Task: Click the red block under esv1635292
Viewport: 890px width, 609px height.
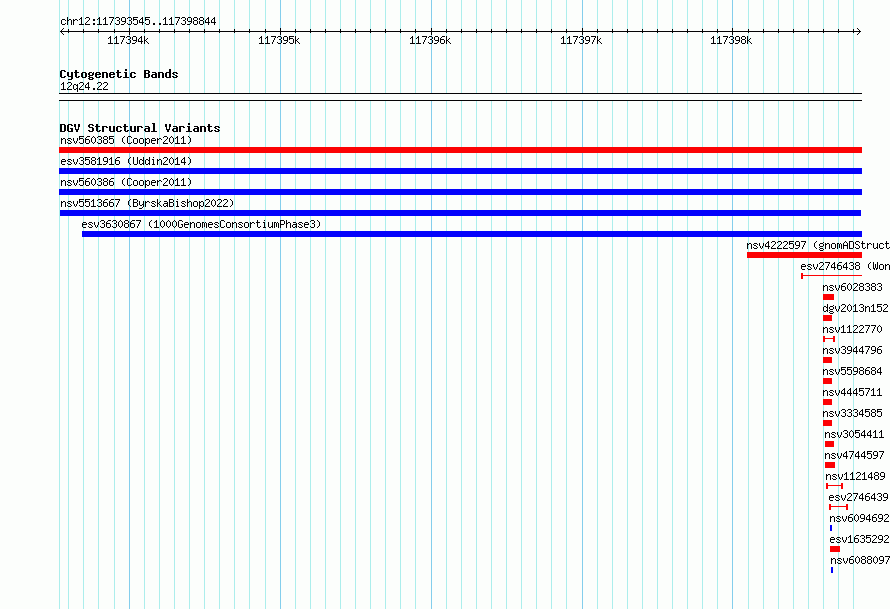Action: [x=835, y=549]
